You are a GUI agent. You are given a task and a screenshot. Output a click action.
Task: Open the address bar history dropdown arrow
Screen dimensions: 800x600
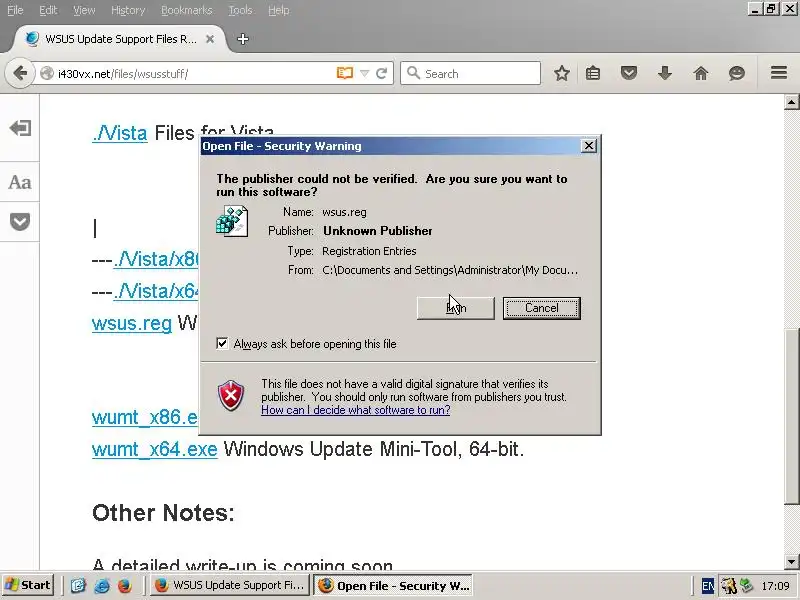(364, 73)
